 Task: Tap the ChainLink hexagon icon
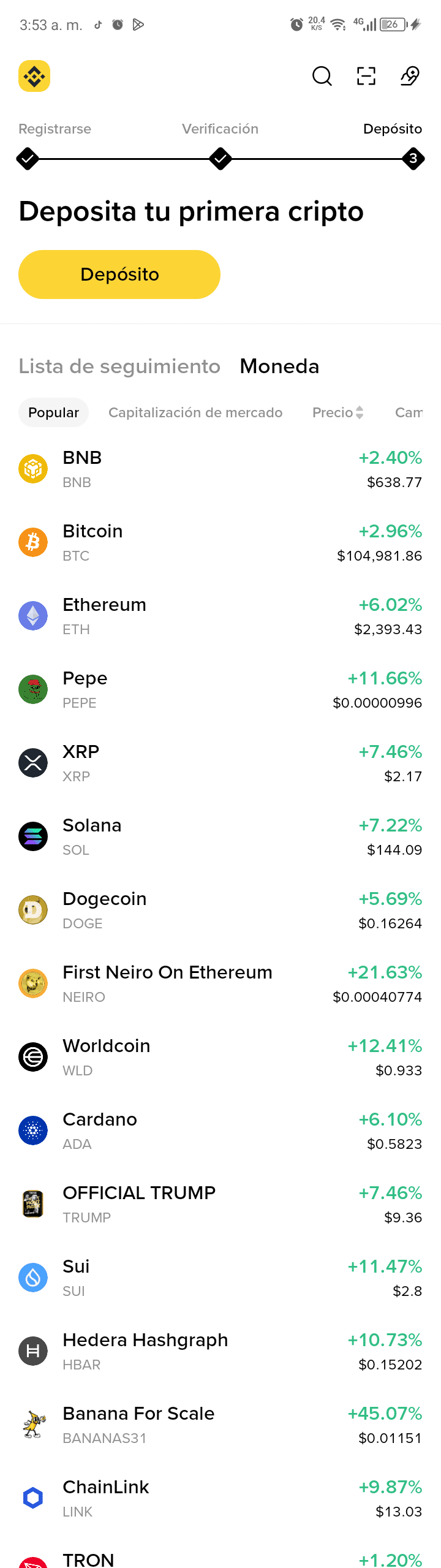pos(33,1498)
